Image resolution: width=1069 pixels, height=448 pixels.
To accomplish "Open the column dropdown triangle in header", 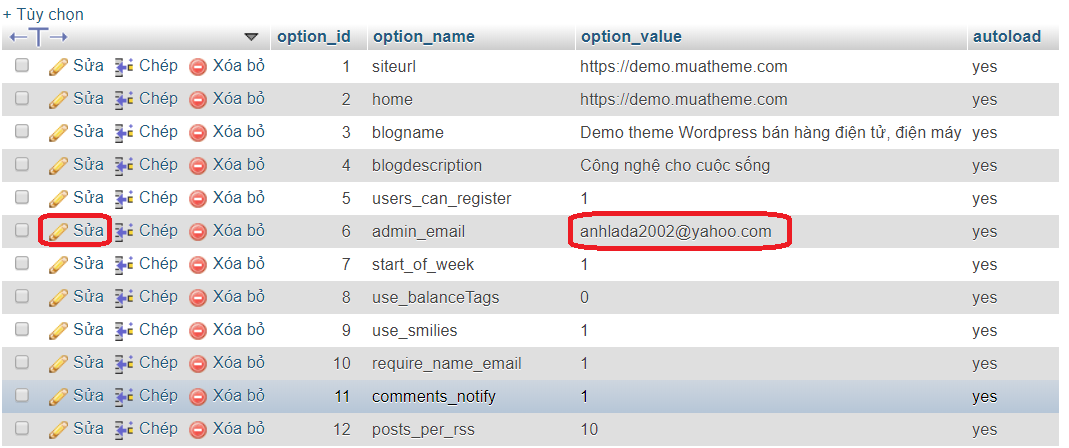I will 251,37.
